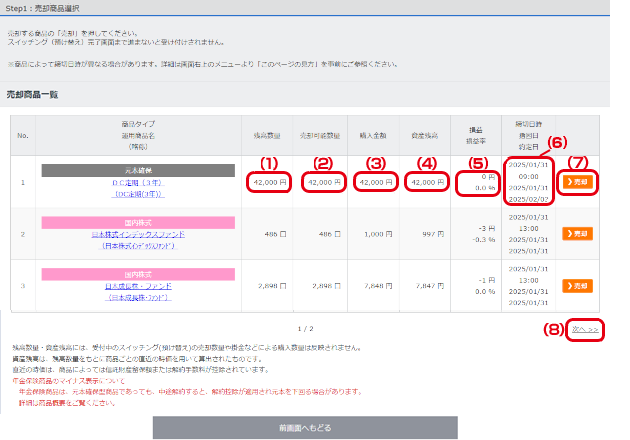Select the 1,000 円 purchase amount
Image resolution: width=630 pixels, height=440 pixels.
378,234
